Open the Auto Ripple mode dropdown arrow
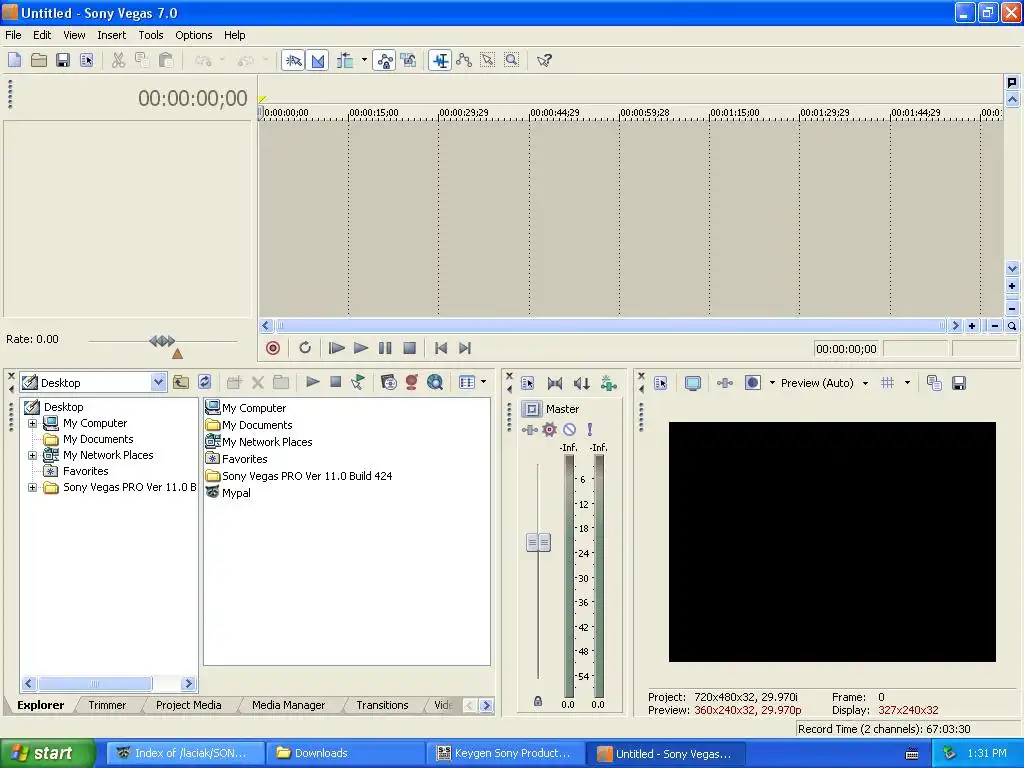This screenshot has width=1024, height=768. [364, 60]
